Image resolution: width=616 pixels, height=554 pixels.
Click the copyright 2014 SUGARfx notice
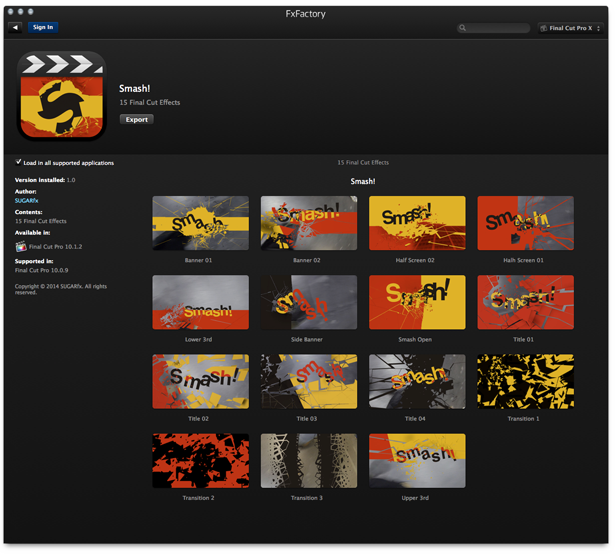[61, 289]
